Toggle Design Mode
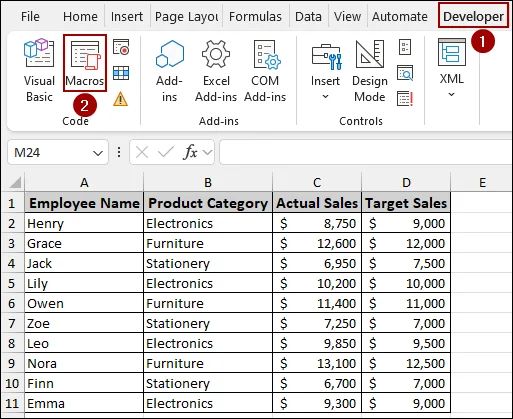 (370, 71)
